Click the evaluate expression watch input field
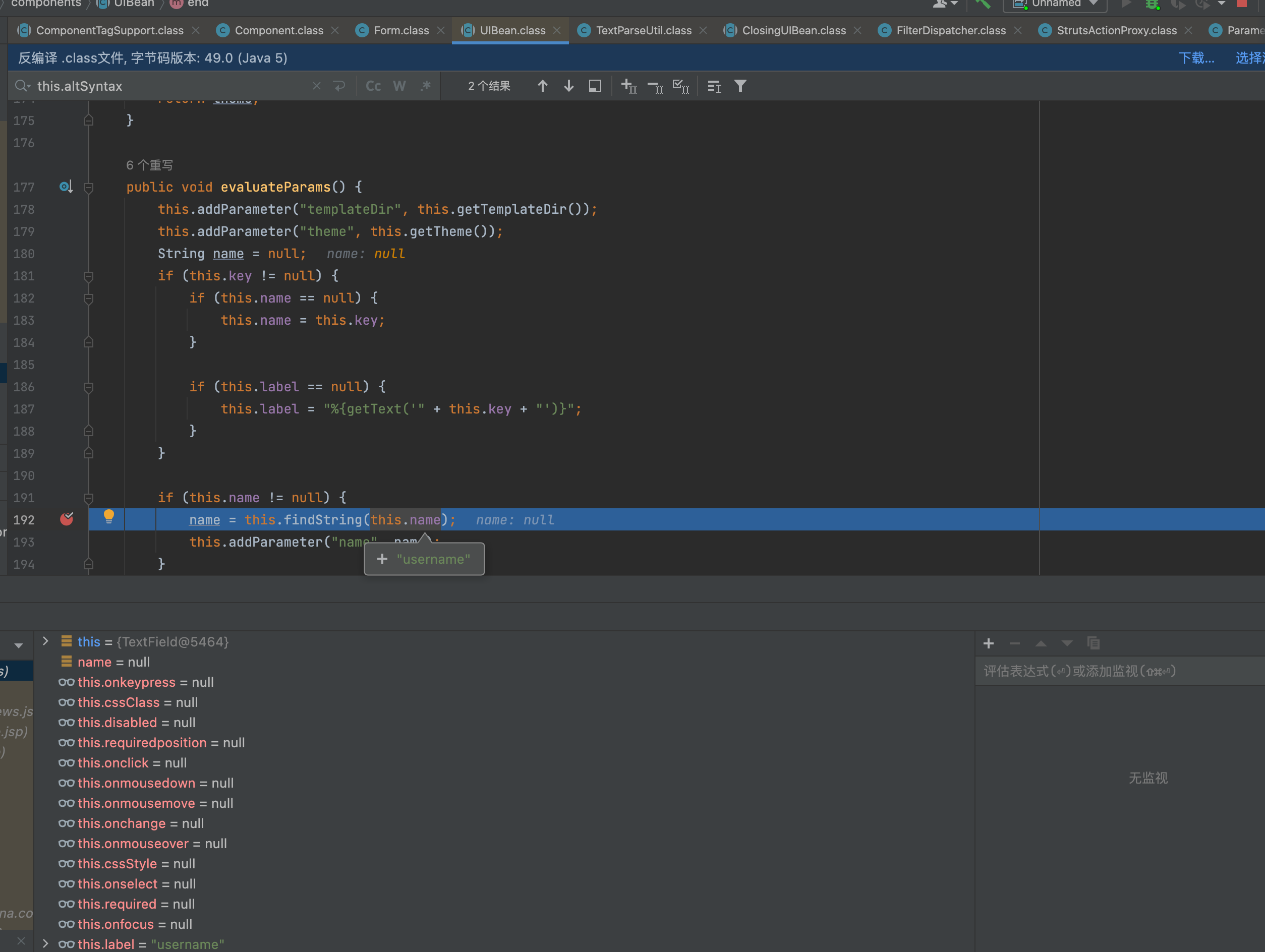Screen dimensions: 1265x952 click(1121, 671)
